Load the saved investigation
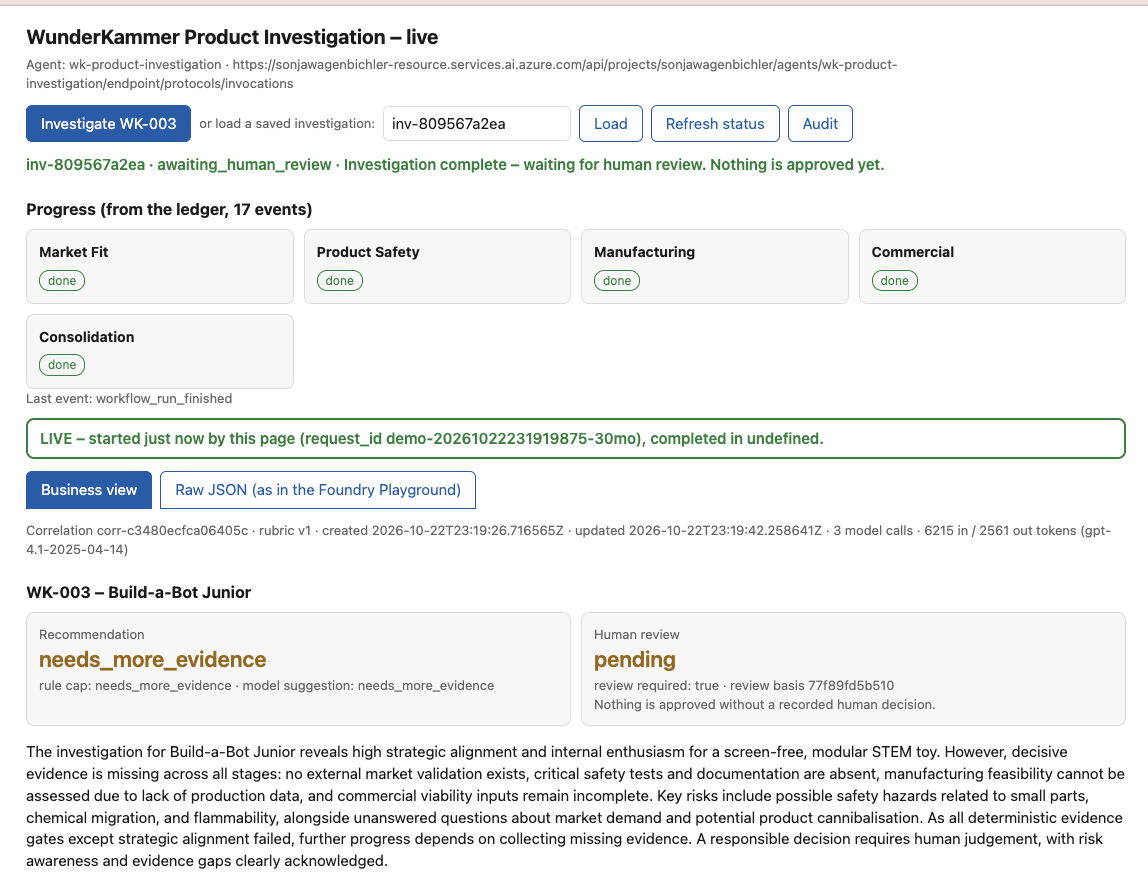1148x884 pixels. (x=611, y=124)
